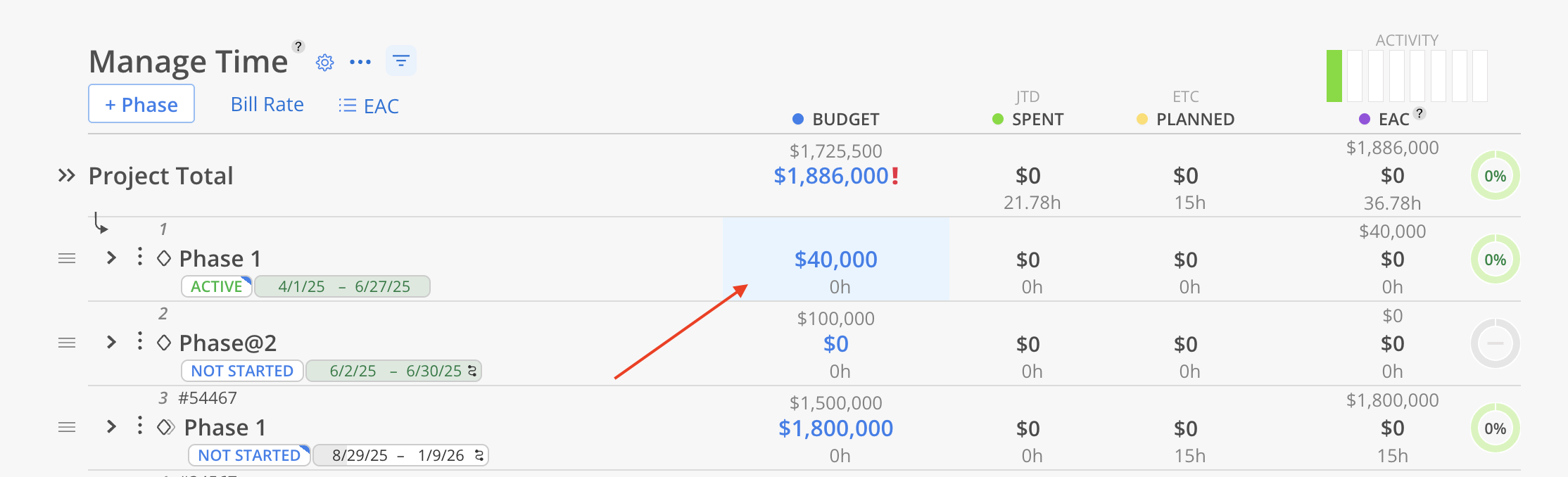Image resolution: width=1568 pixels, height=477 pixels.
Task: Open the three-dot more options menu
Action: point(360,63)
